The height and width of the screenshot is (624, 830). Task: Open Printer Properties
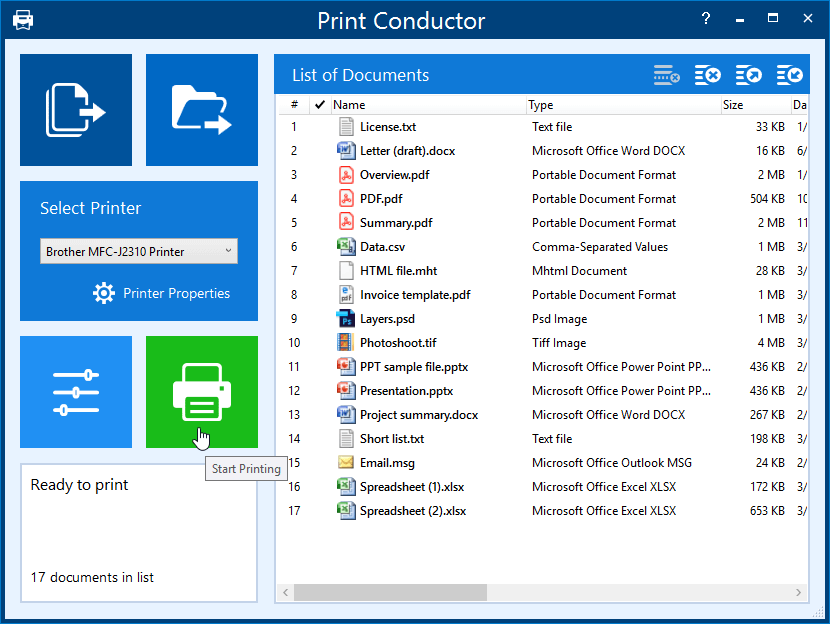tap(161, 293)
